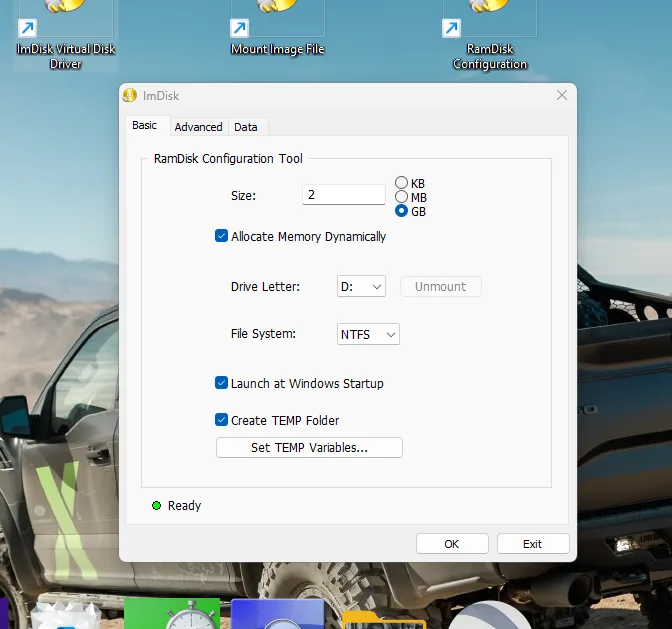Select the MB size unit
Viewport: 672px width, 629px height.
click(x=402, y=197)
